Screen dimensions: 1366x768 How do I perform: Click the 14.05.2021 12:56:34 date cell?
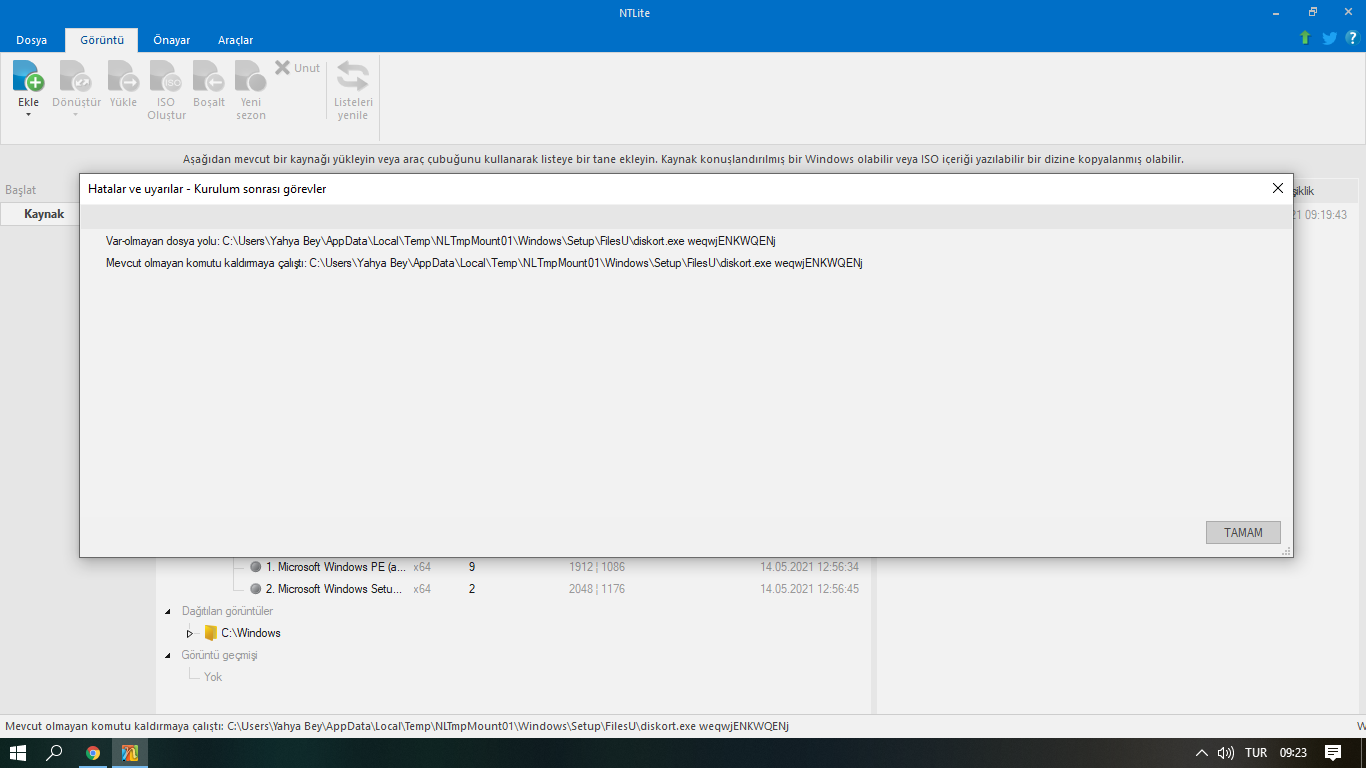point(809,567)
